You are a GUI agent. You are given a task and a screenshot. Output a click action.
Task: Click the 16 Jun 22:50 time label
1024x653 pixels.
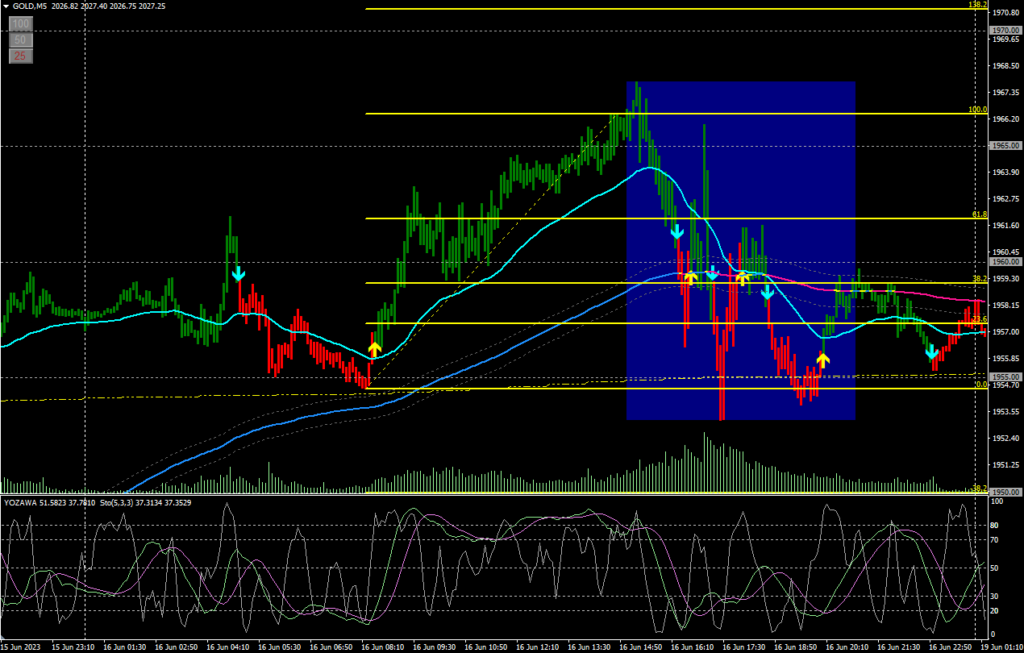pos(951,647)
